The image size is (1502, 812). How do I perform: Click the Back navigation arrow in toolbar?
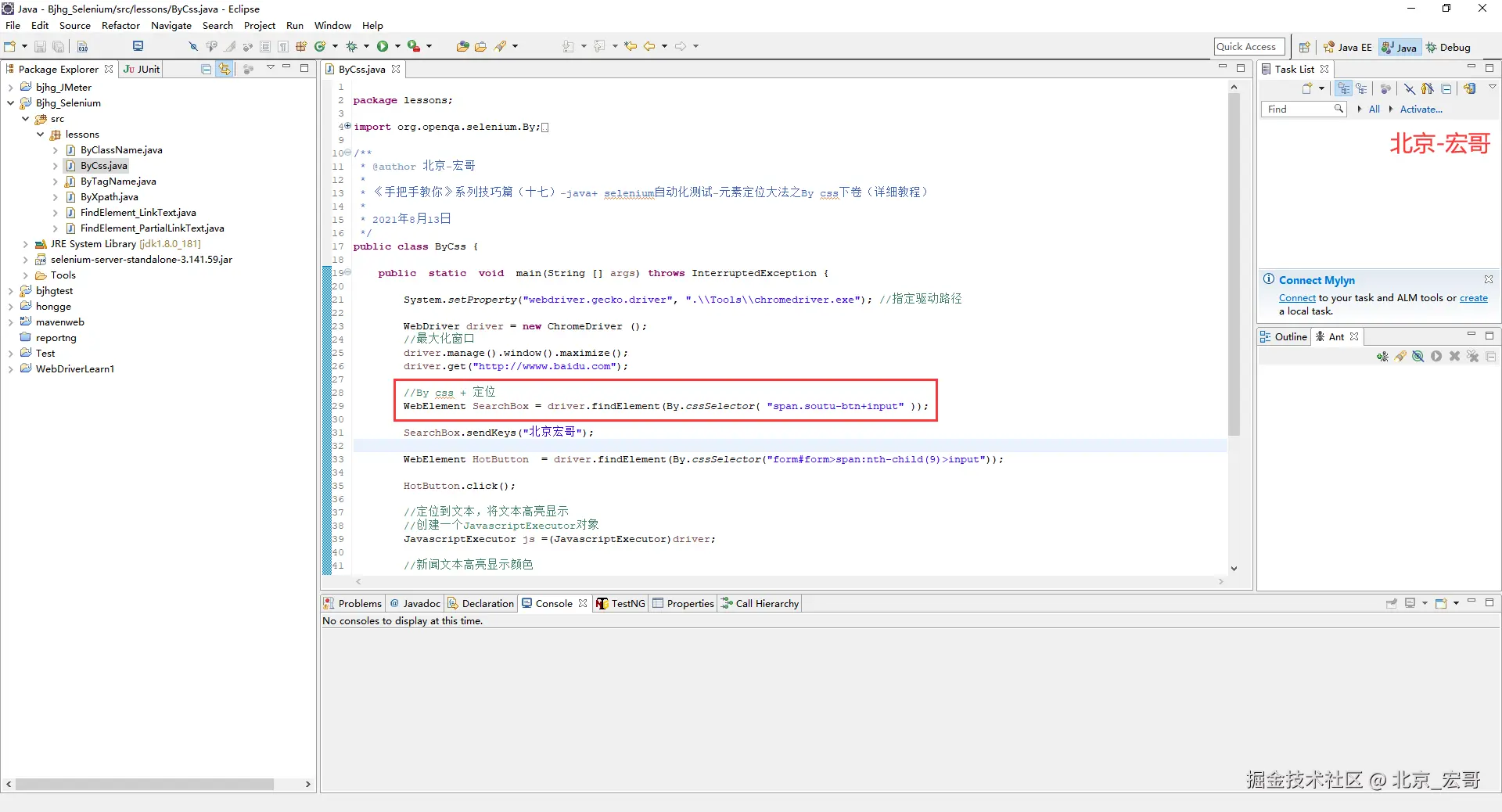click(x=649, y=47)
